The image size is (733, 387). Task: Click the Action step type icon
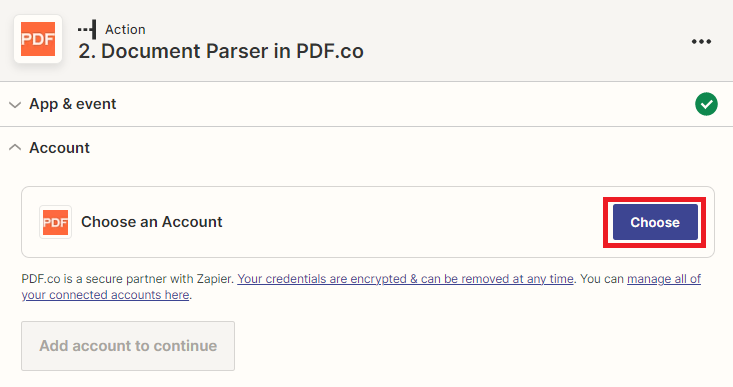point(87,29)
